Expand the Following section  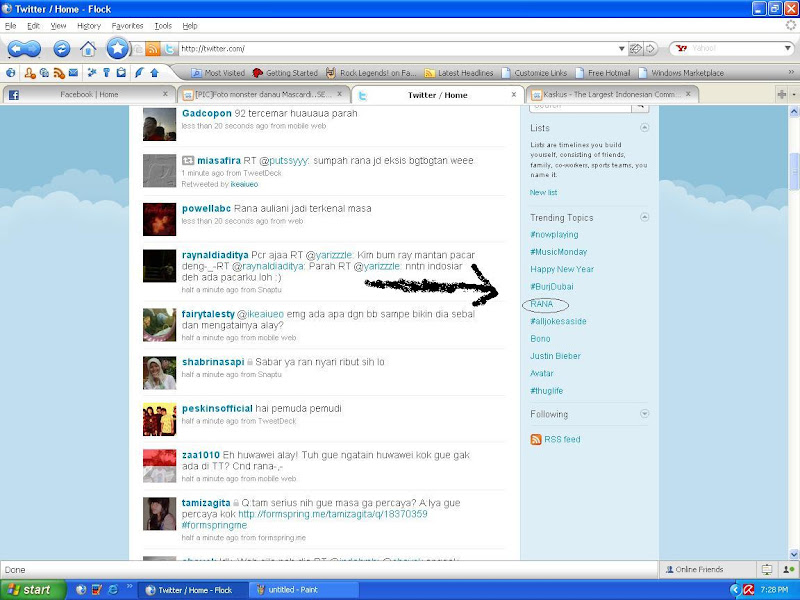coord(644,414)
